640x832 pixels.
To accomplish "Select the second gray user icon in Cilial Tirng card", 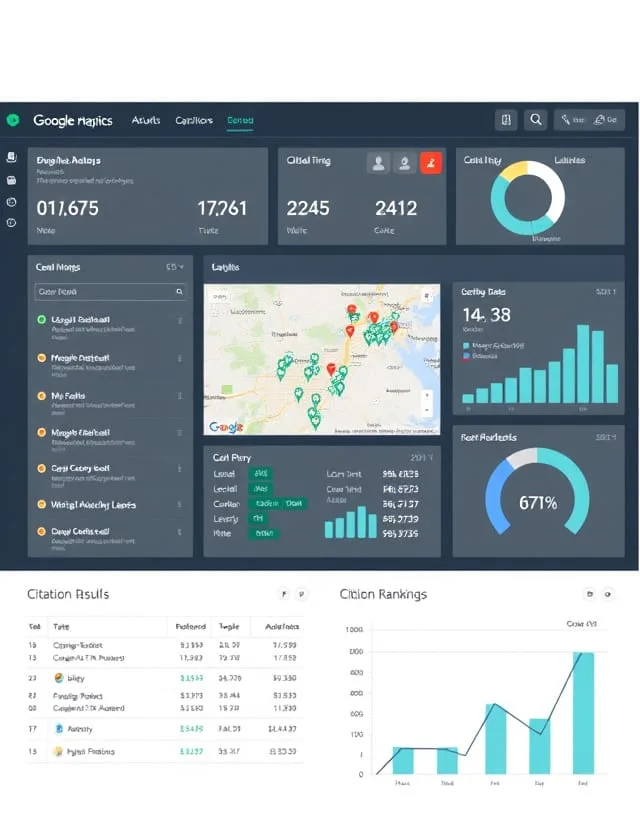I will tap(404, 163).
